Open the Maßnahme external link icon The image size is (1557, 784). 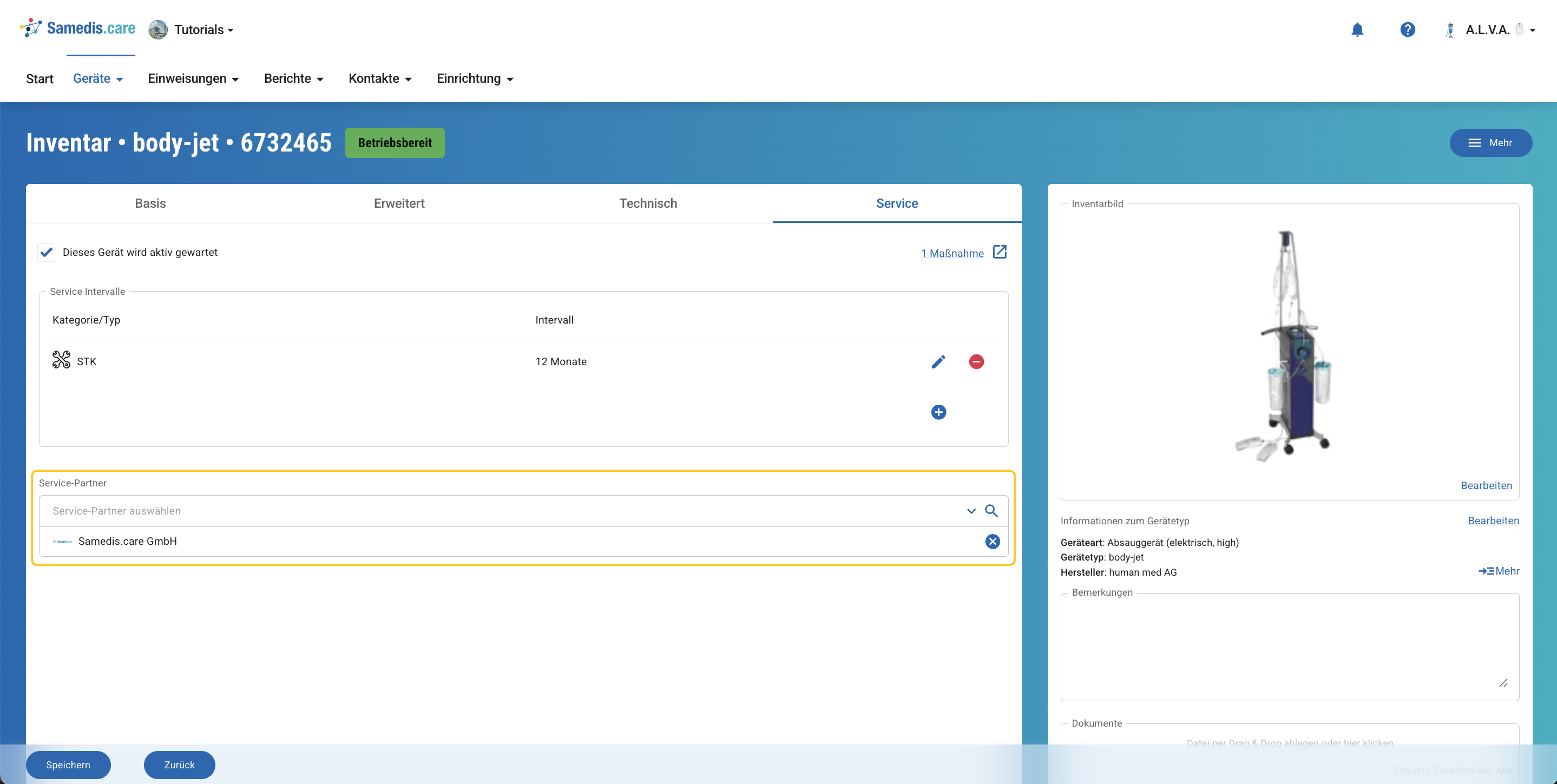pos(1000,252)
